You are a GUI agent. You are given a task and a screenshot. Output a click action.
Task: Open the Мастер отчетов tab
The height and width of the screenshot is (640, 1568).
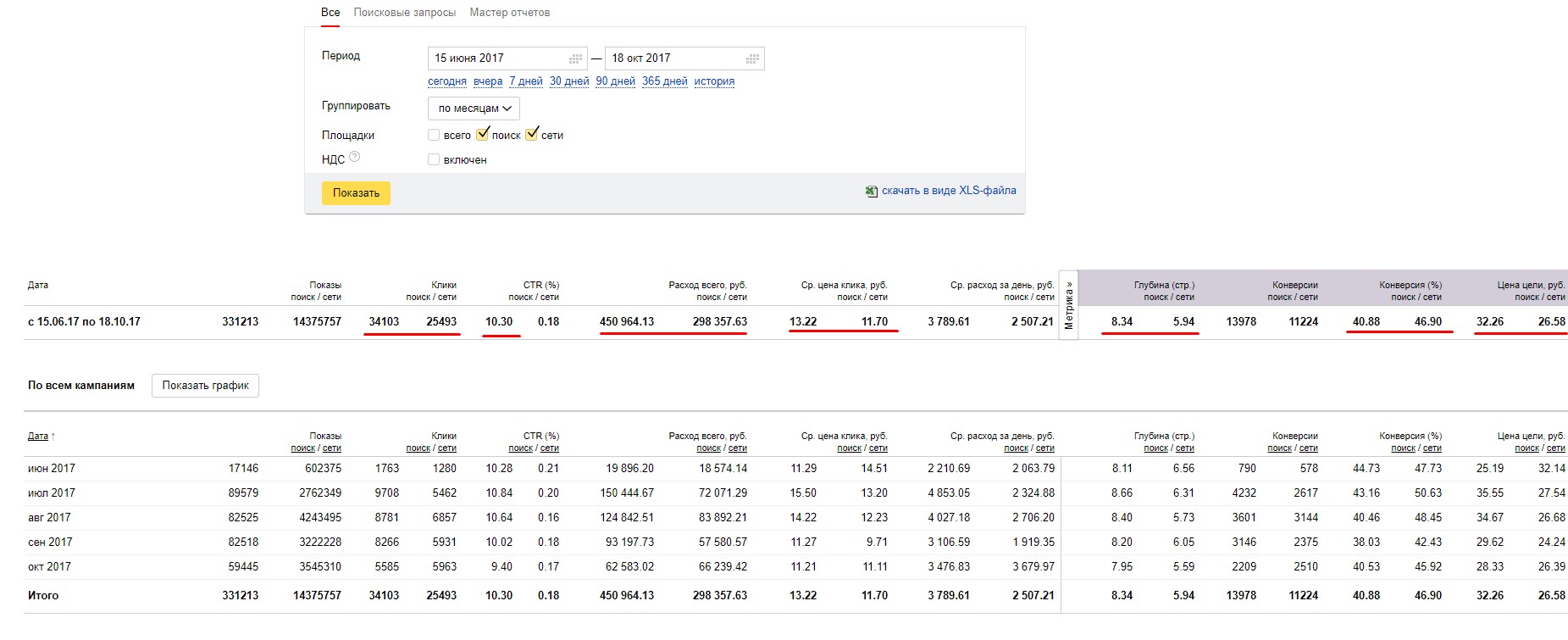[x=509, y=13]
